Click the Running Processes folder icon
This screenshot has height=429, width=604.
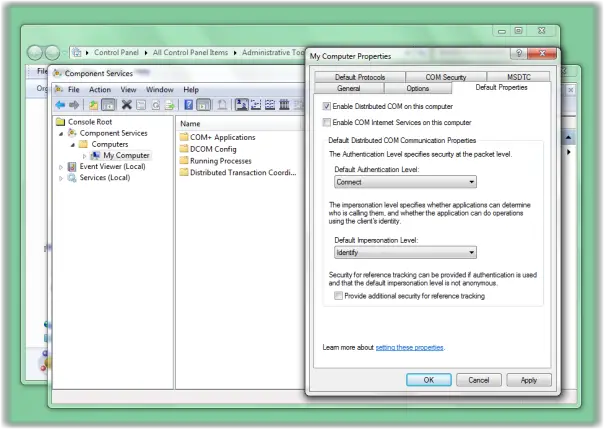pos(184,161)
